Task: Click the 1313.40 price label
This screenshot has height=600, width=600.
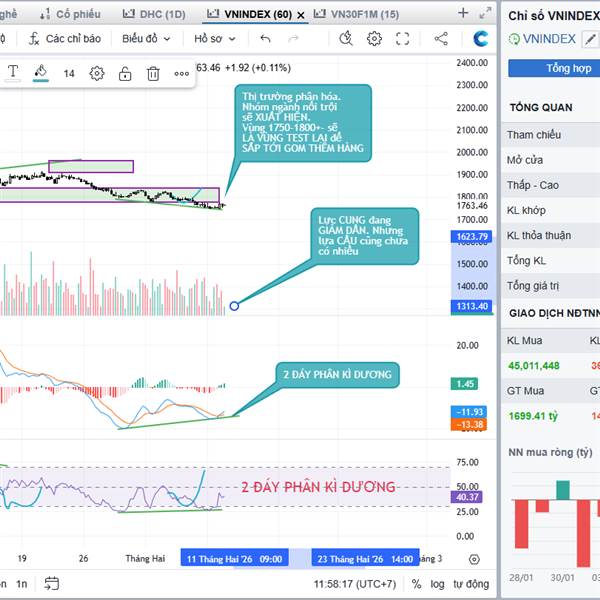Action: coord(471,306)
